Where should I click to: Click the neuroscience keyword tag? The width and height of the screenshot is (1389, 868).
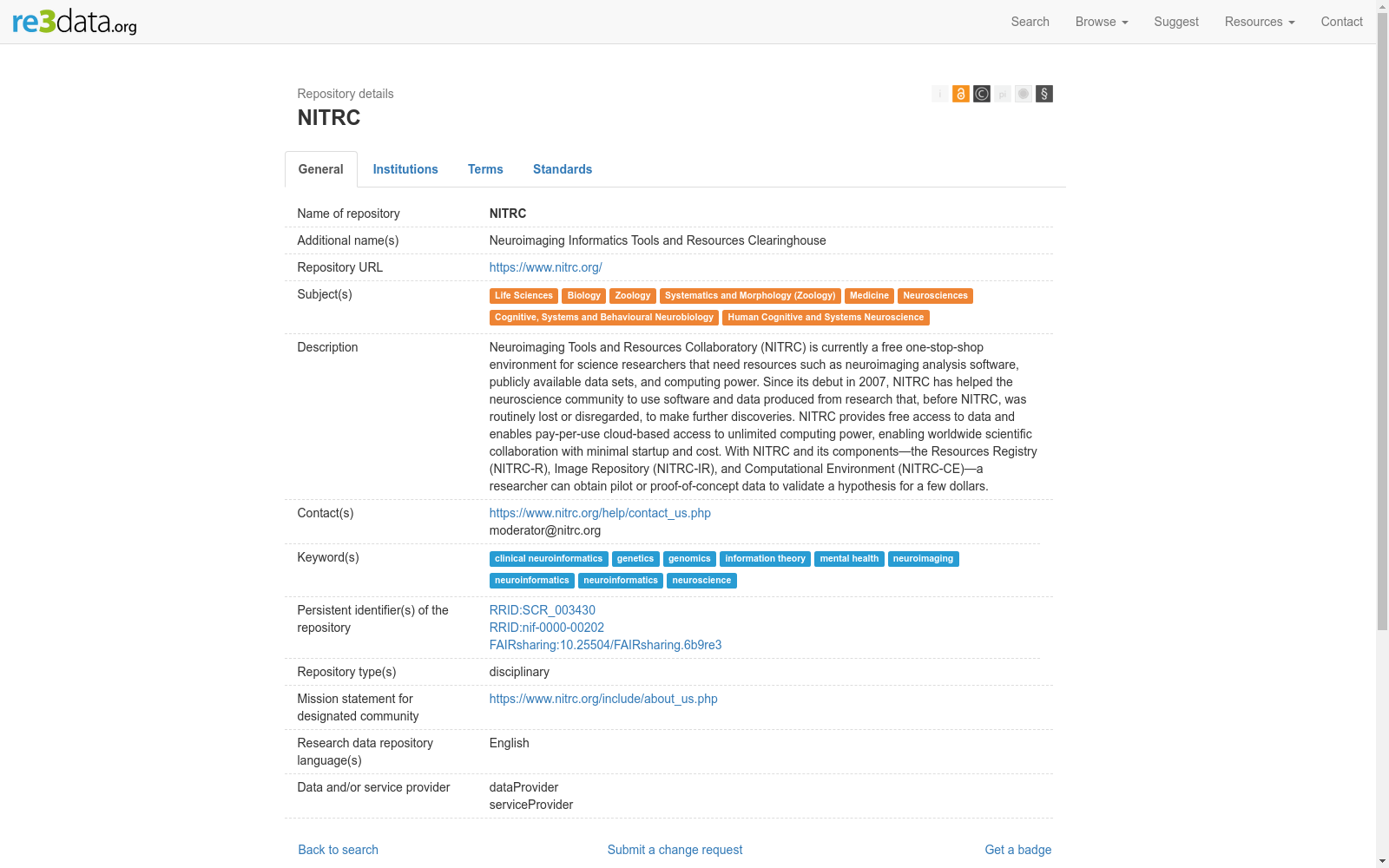(701, 581)
